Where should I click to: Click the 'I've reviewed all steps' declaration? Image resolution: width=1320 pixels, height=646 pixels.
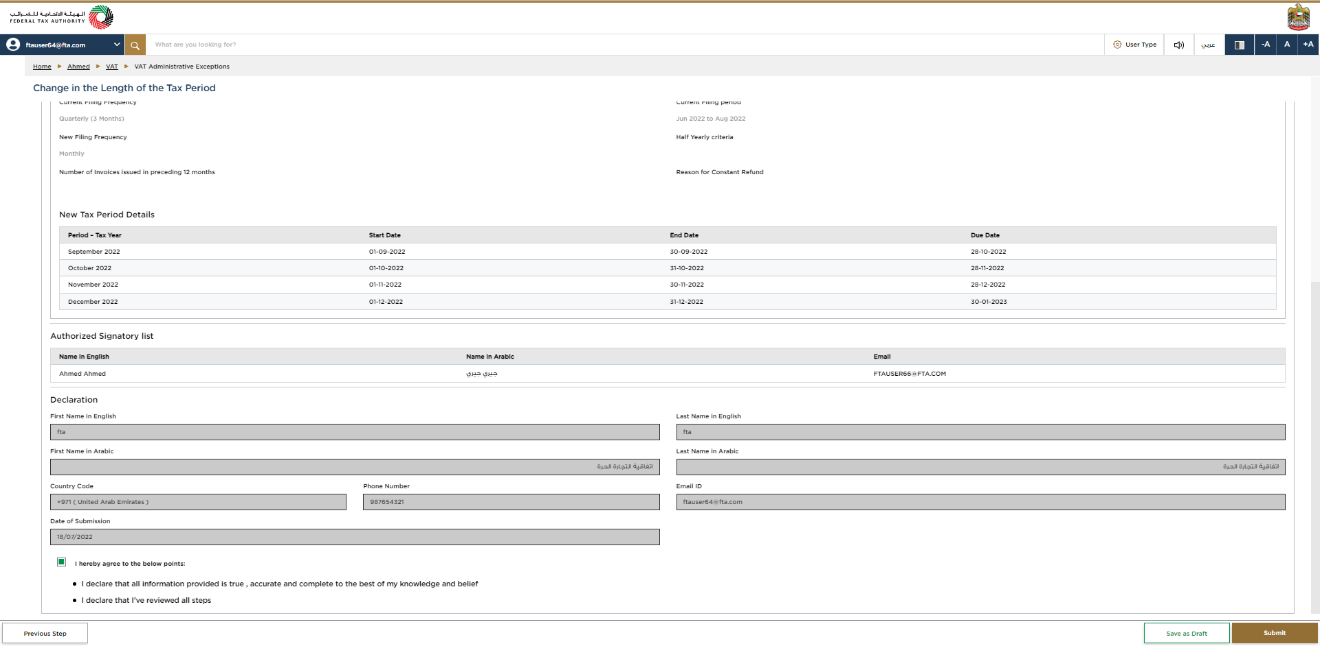click(x=146, y=600)
